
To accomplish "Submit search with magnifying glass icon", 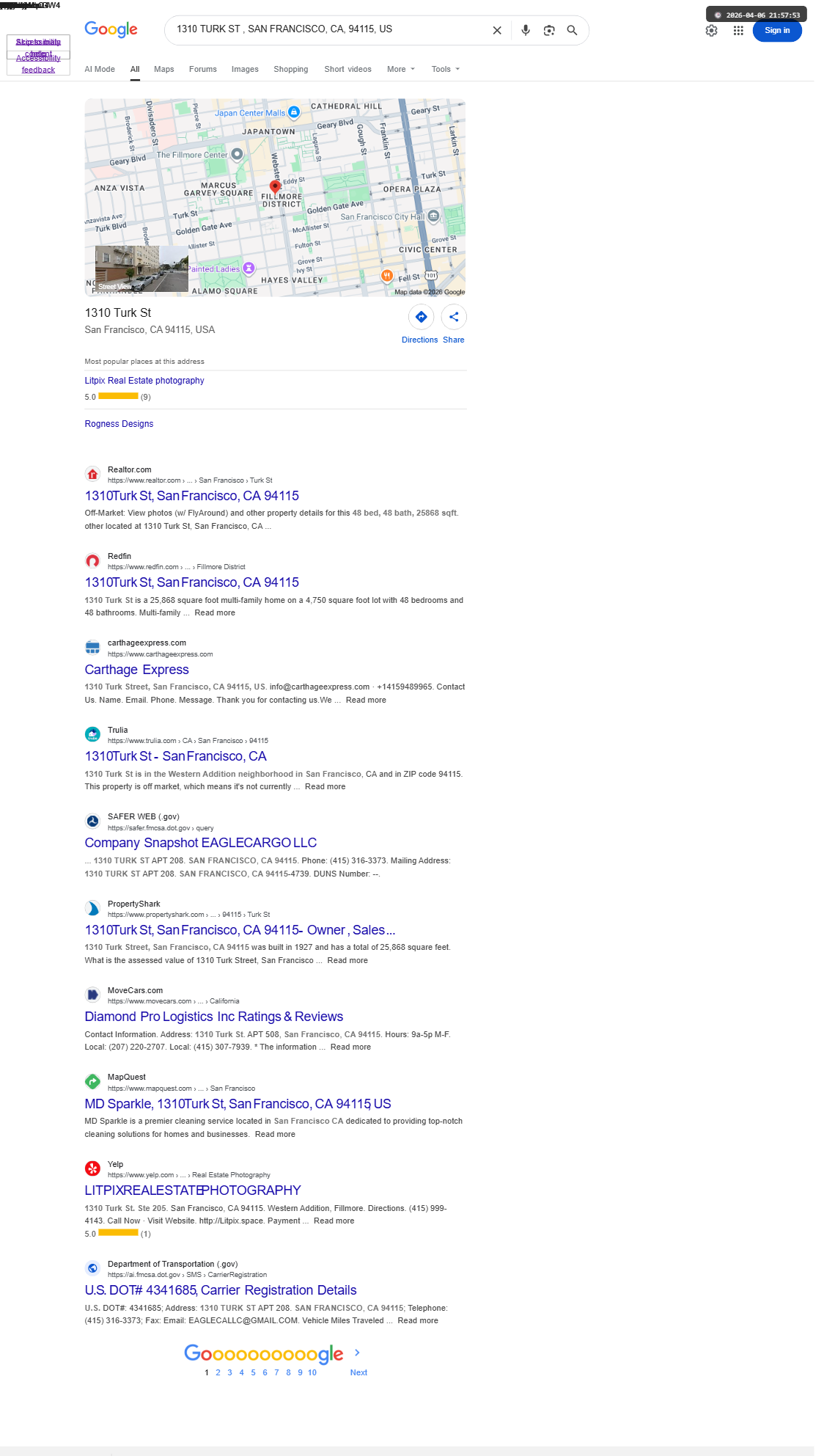I will [573, 30].
